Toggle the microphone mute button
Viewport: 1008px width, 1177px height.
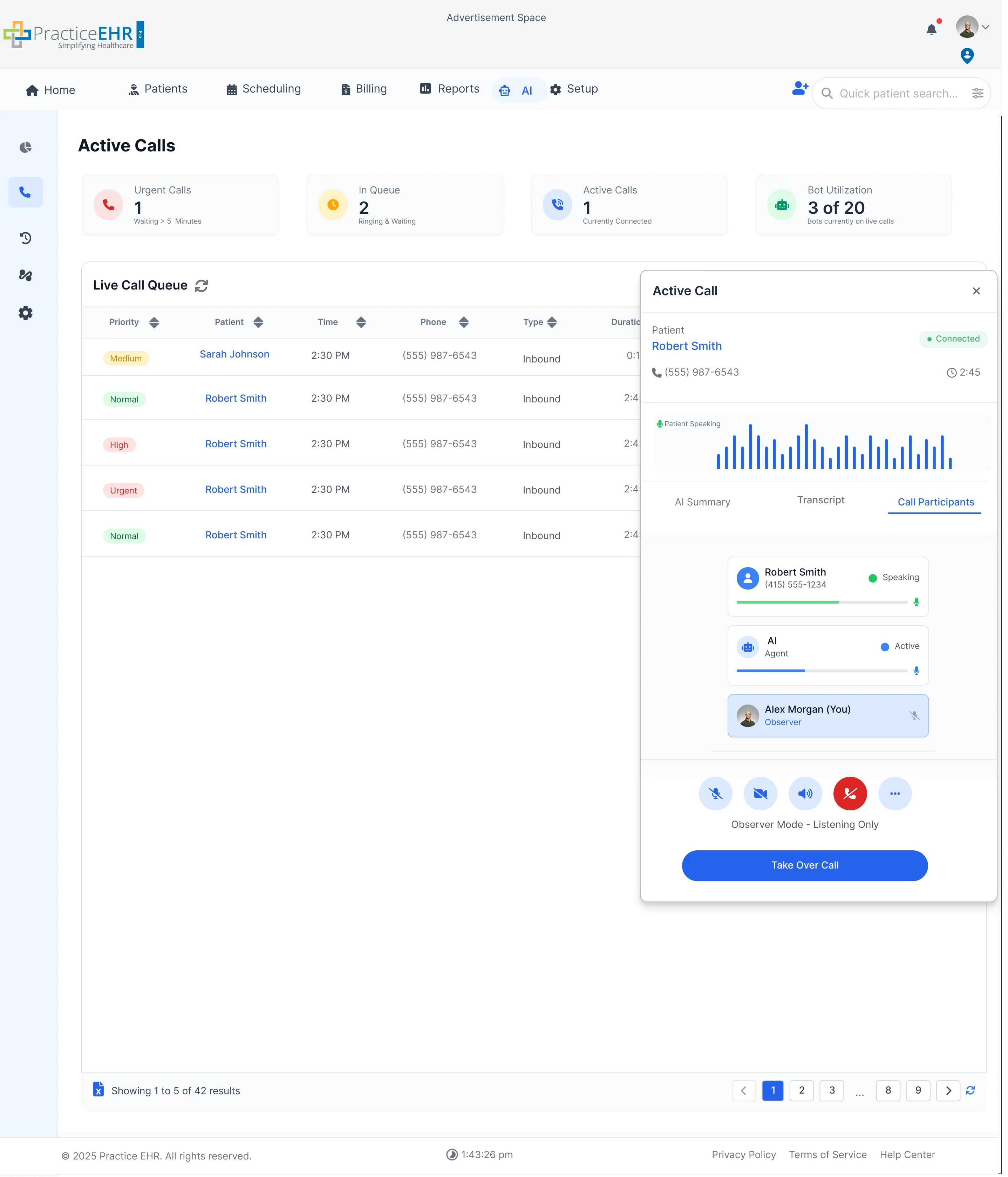point(716,794)
